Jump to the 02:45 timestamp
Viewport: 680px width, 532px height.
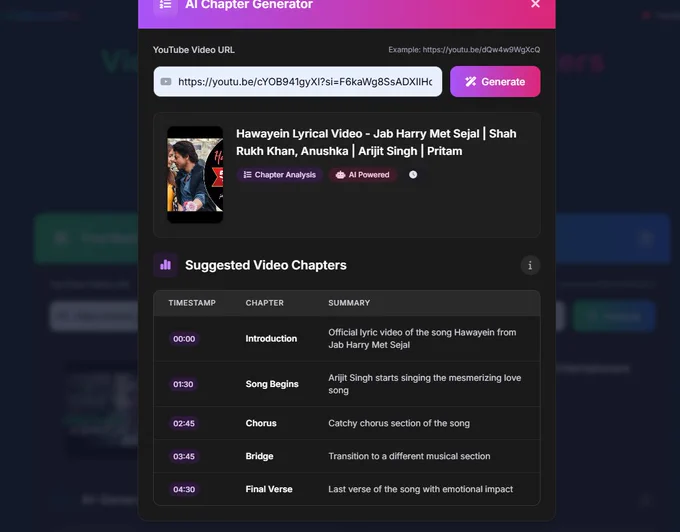click(x=184, y=423)
